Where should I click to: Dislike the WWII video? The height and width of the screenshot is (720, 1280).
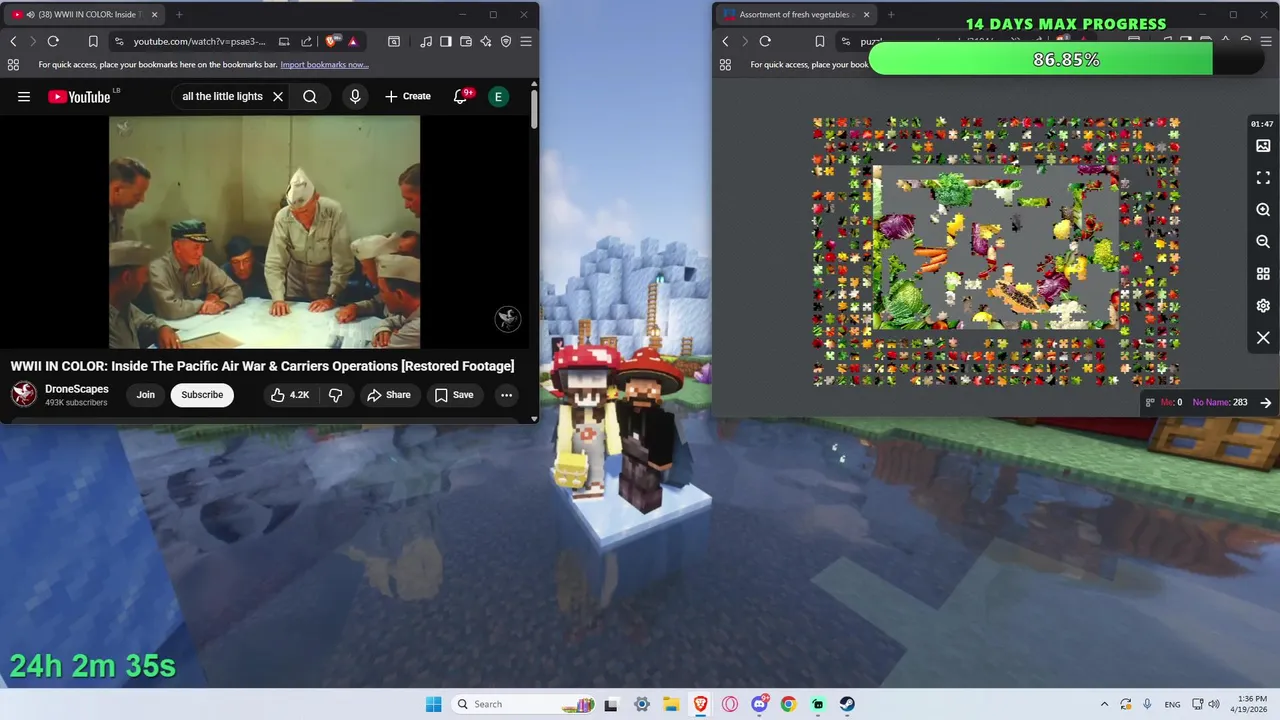pos(335,395)
